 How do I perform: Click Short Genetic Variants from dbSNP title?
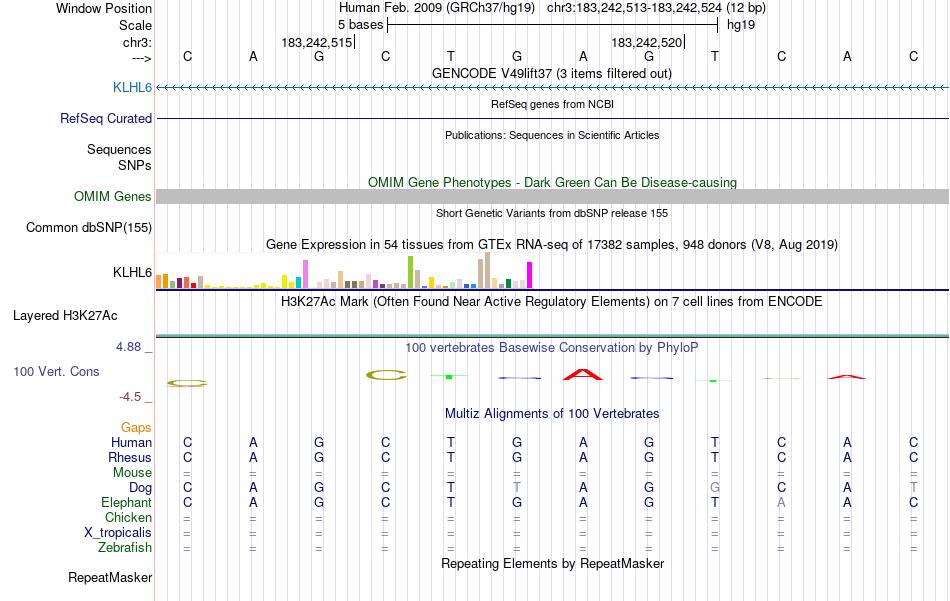552,213
